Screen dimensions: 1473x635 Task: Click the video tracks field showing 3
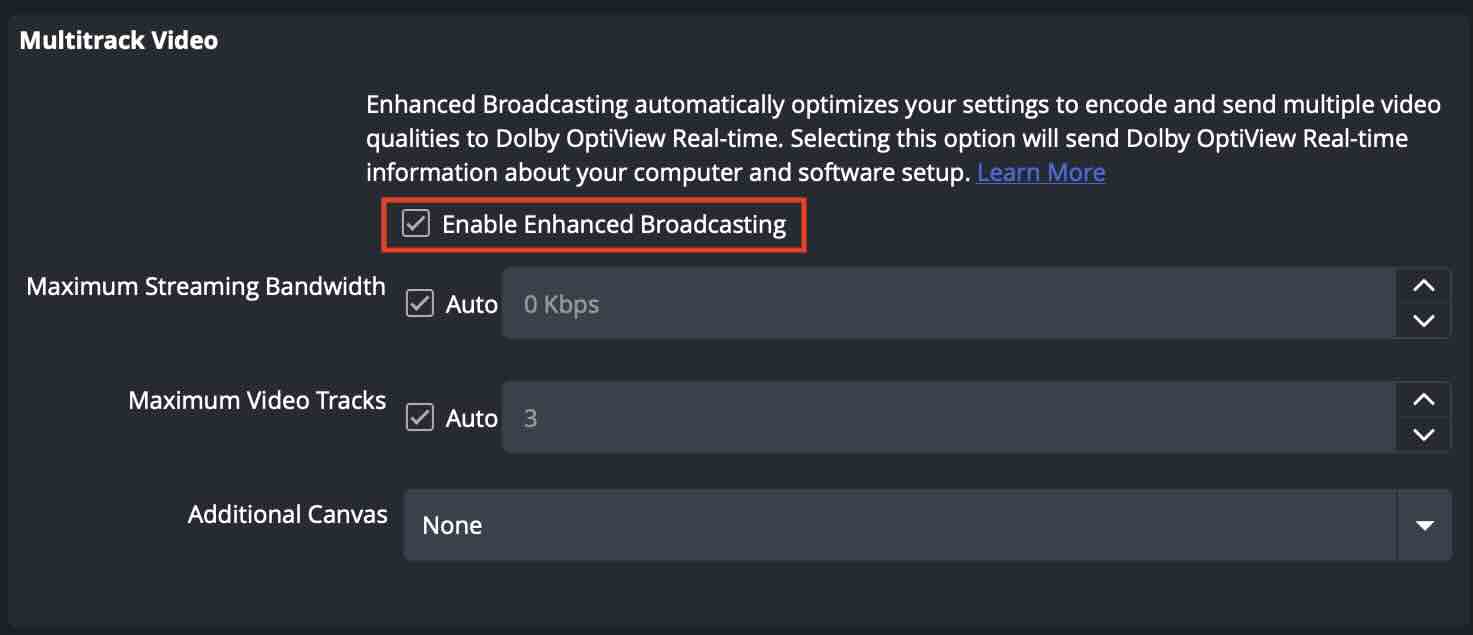(x=948, y=417)
